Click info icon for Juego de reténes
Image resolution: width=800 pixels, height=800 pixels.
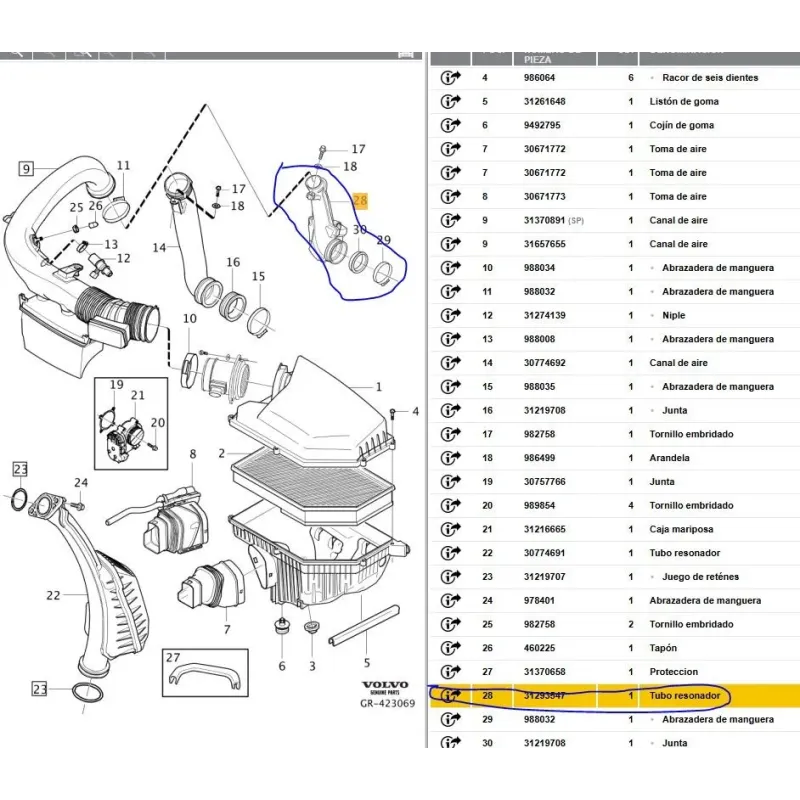tap(449, 577)
